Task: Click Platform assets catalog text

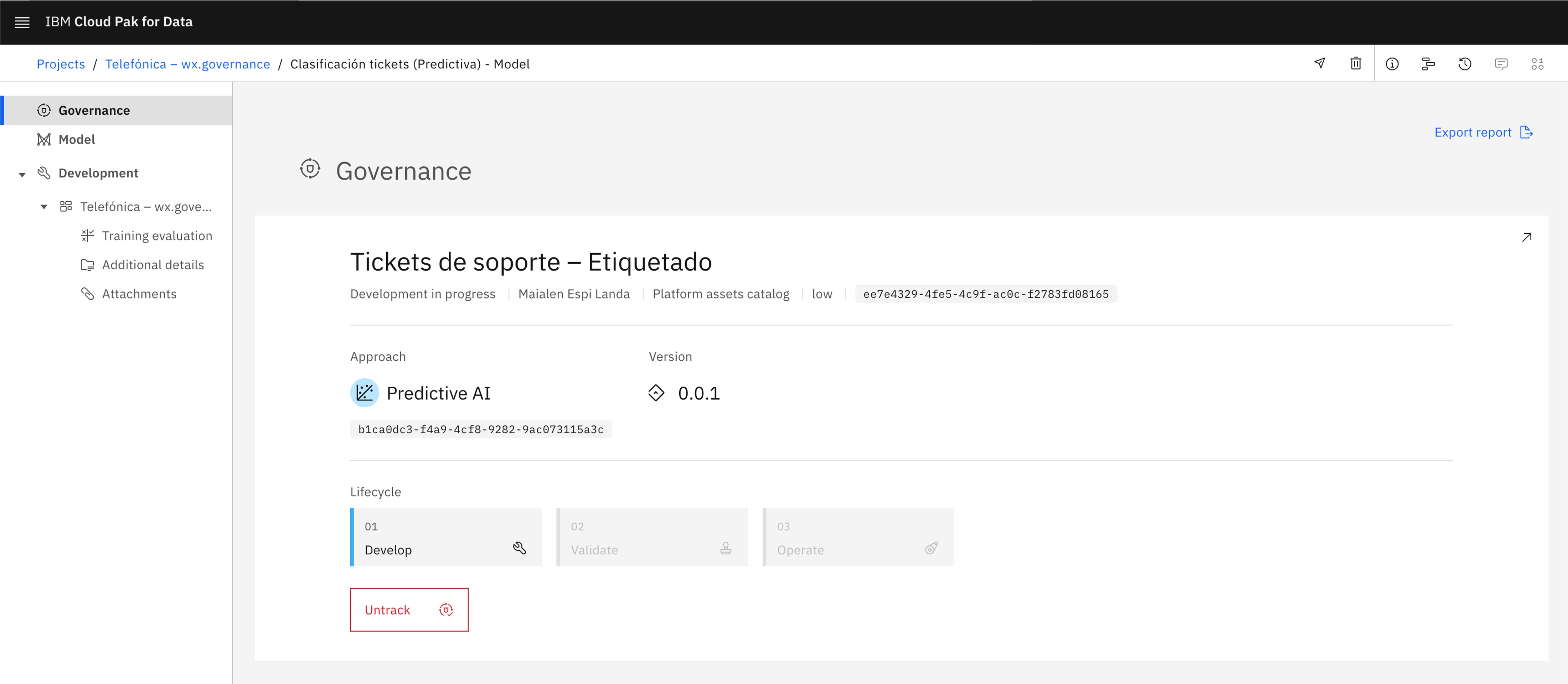Action: [721, 294]
